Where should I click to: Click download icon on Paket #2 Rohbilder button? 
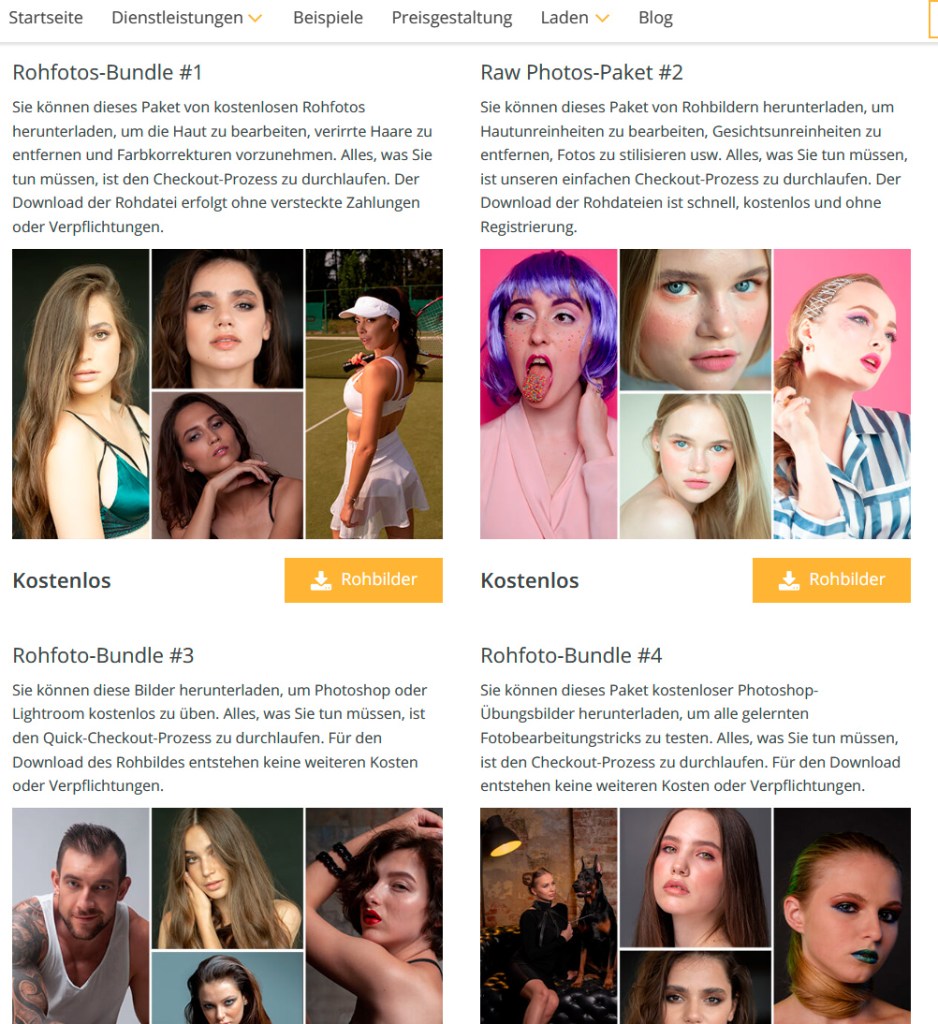click(x=789, y=580)
